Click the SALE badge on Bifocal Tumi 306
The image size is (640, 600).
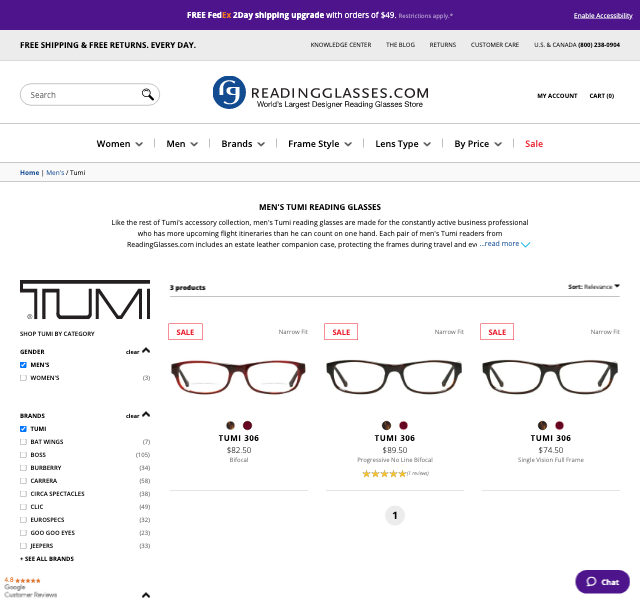tap(185, 332)
